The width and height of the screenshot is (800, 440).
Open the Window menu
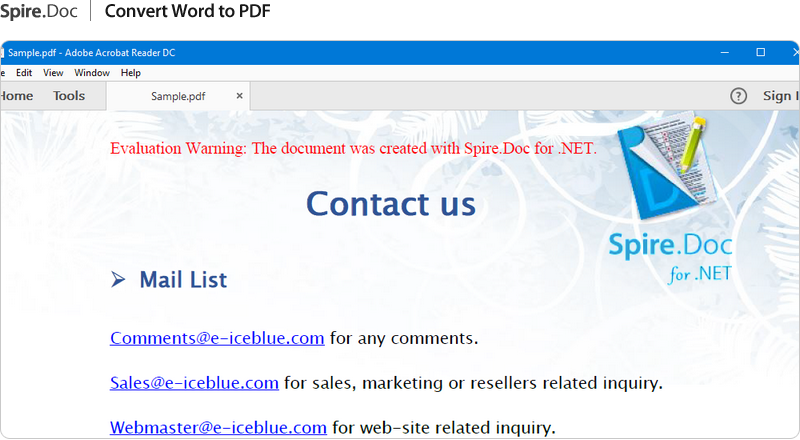point(92,73)
